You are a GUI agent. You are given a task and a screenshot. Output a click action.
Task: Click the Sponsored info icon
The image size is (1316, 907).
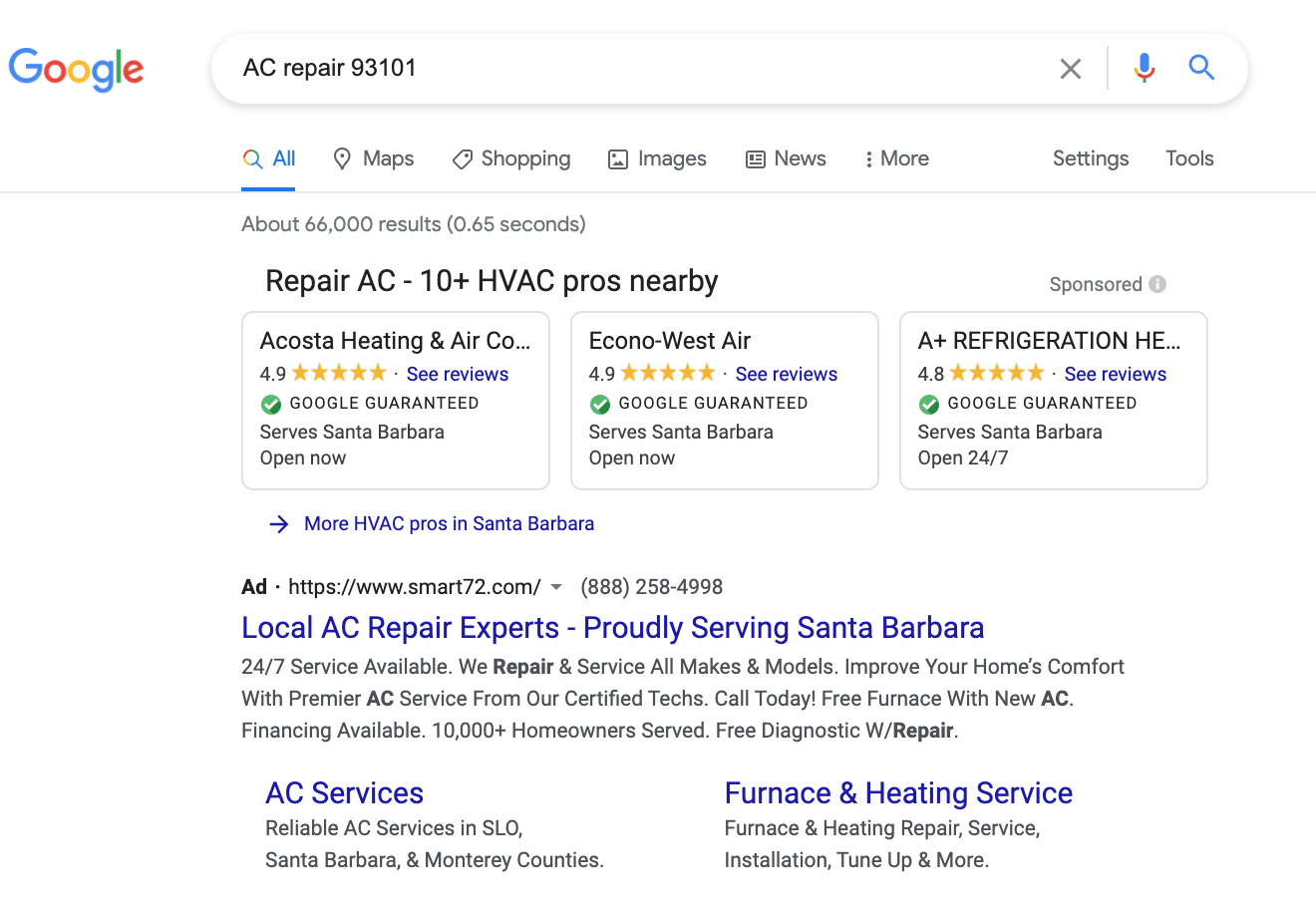pyautogui.click(x=1156, y=284)
